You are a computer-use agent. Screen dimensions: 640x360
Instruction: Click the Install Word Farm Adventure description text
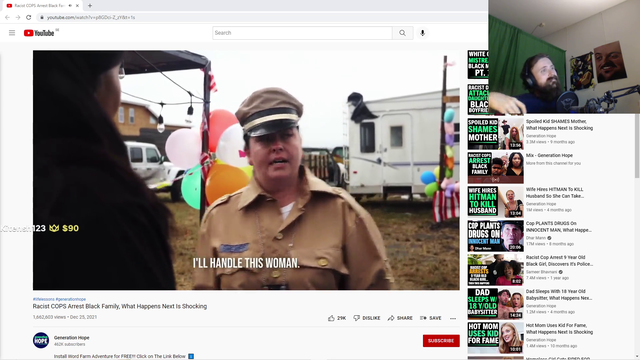(x=120, y=356)
